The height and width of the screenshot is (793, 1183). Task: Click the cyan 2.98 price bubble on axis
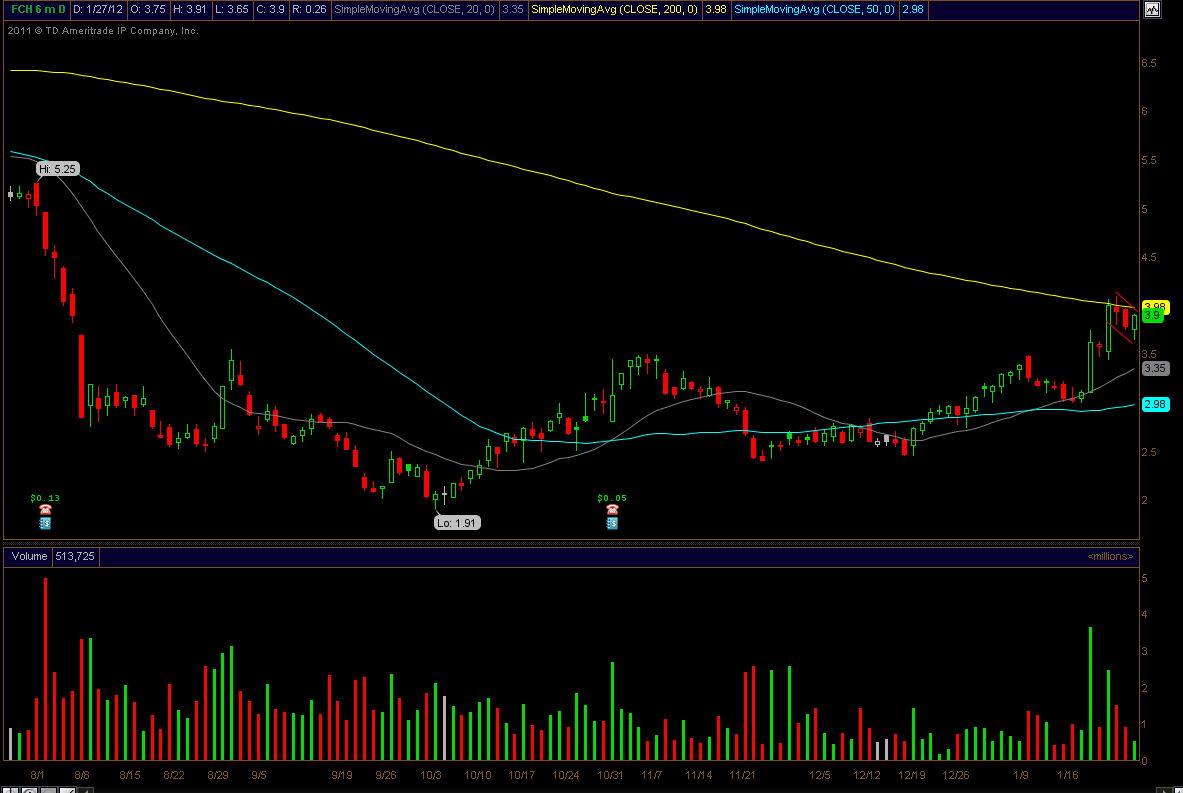click(1155, 404)
